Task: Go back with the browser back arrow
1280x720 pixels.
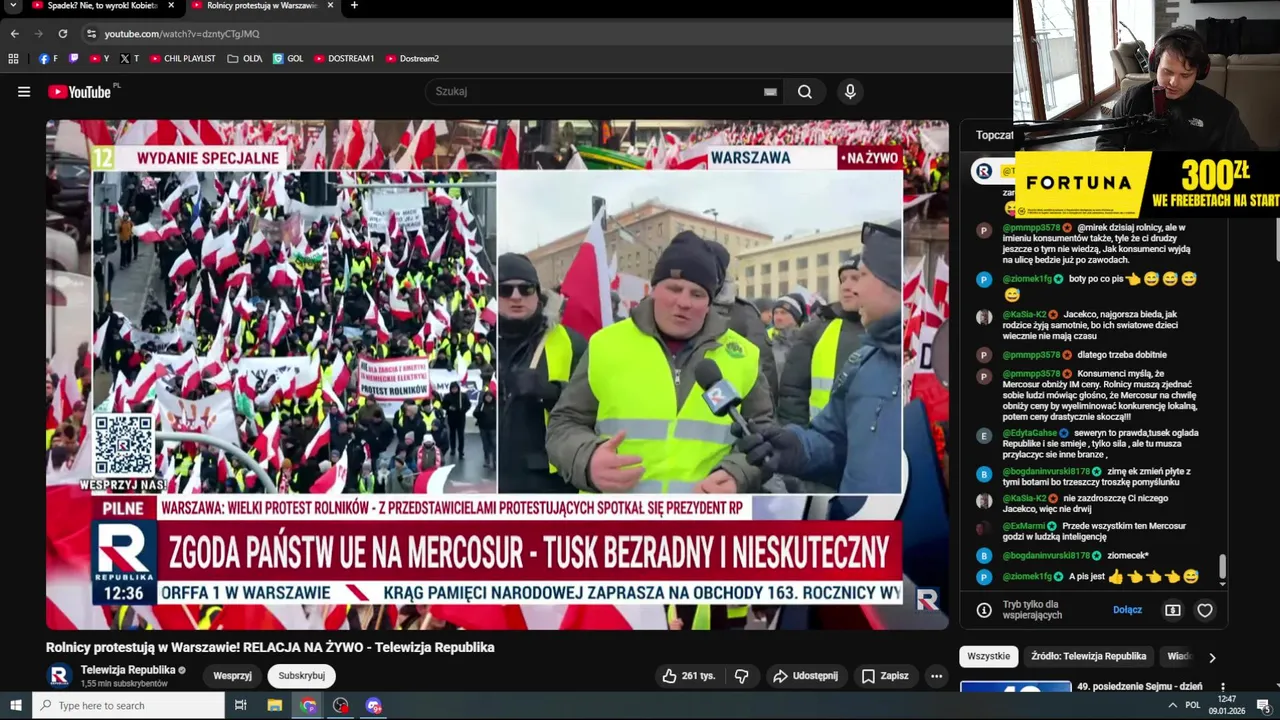Action: click(14, 33)
